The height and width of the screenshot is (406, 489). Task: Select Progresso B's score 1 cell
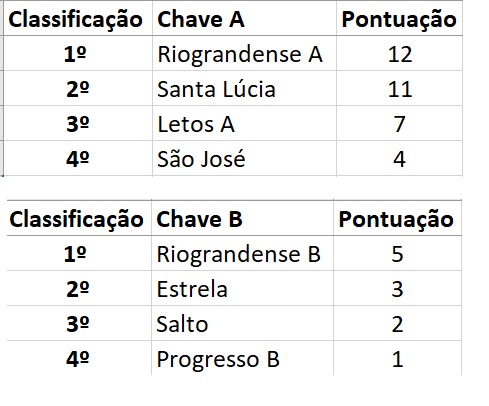(397, 358)
